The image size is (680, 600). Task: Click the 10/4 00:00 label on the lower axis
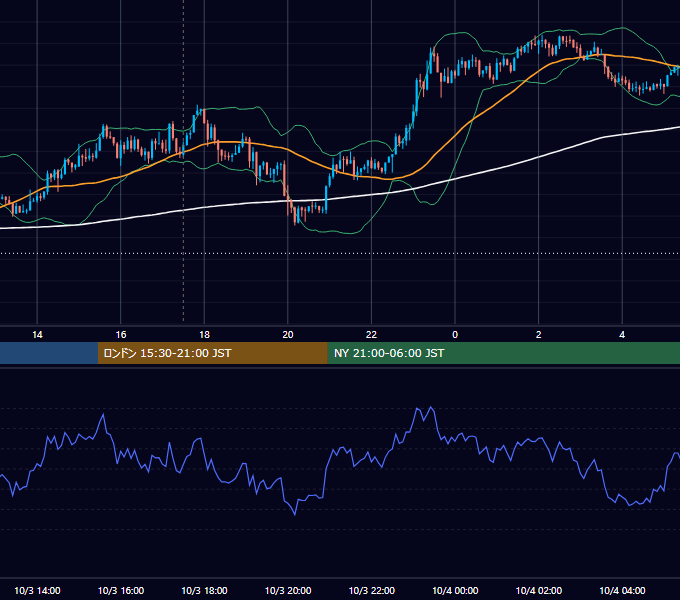pyautogui.click(x=455, y=590)
